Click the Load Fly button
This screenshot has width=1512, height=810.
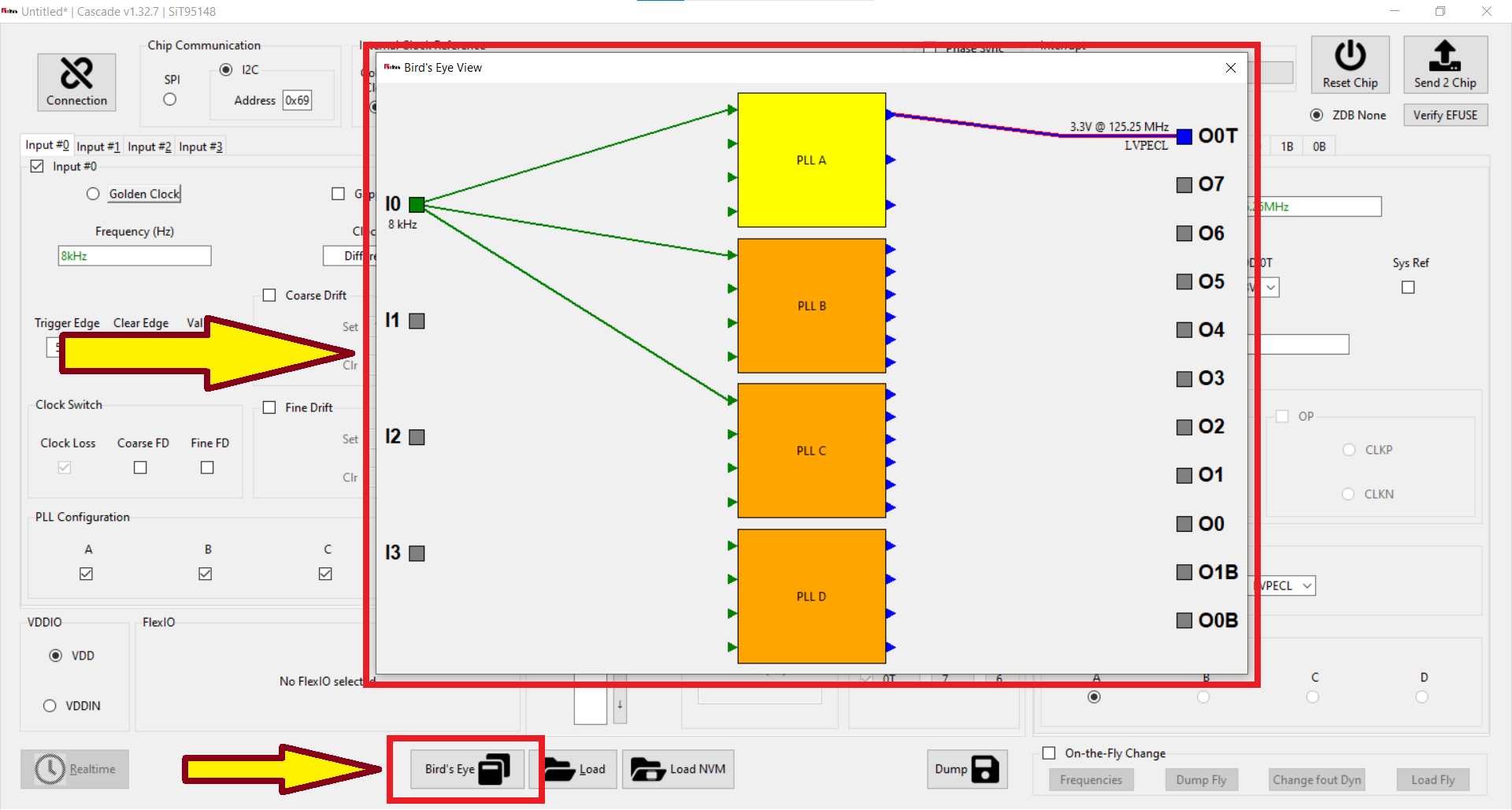point(1432,780)
